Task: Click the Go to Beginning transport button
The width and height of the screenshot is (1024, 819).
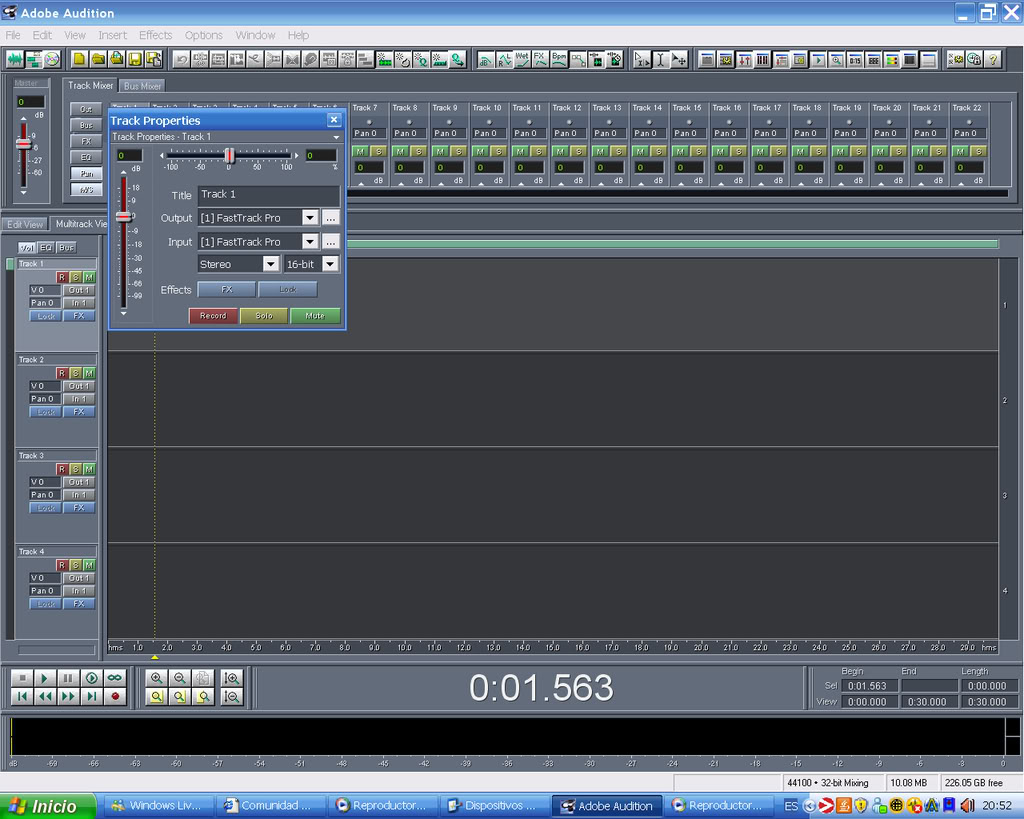Action: (x=21, y=696)
